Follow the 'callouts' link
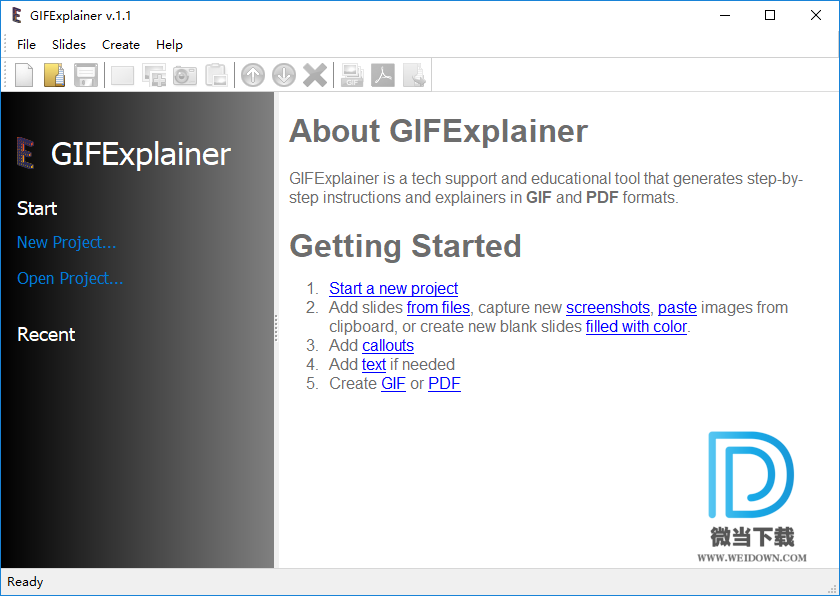The height and width of the screenshot is (596, 840). (x=388, y=345)
